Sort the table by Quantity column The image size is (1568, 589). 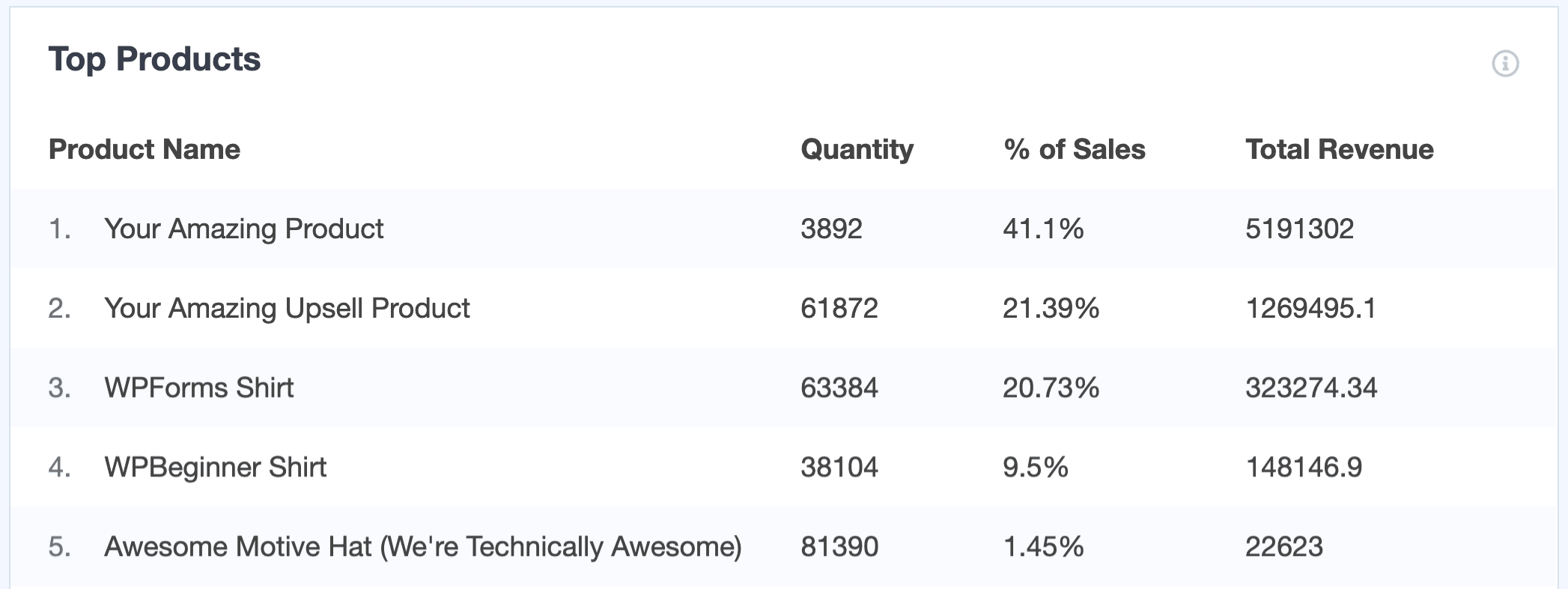tap(857, 149)
